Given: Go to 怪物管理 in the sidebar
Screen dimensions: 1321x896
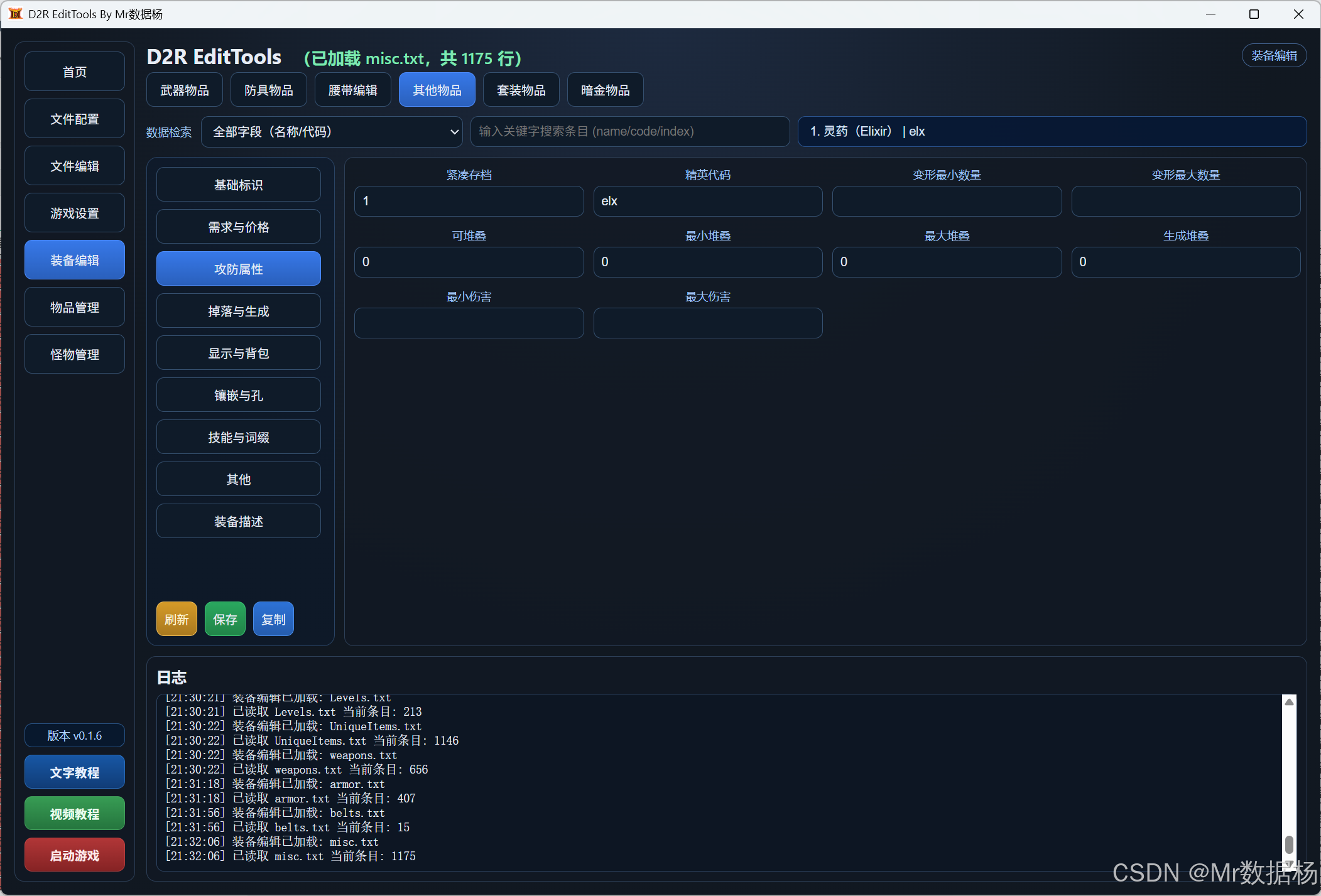Looking at the screenshot, I should tap(75, 355).
